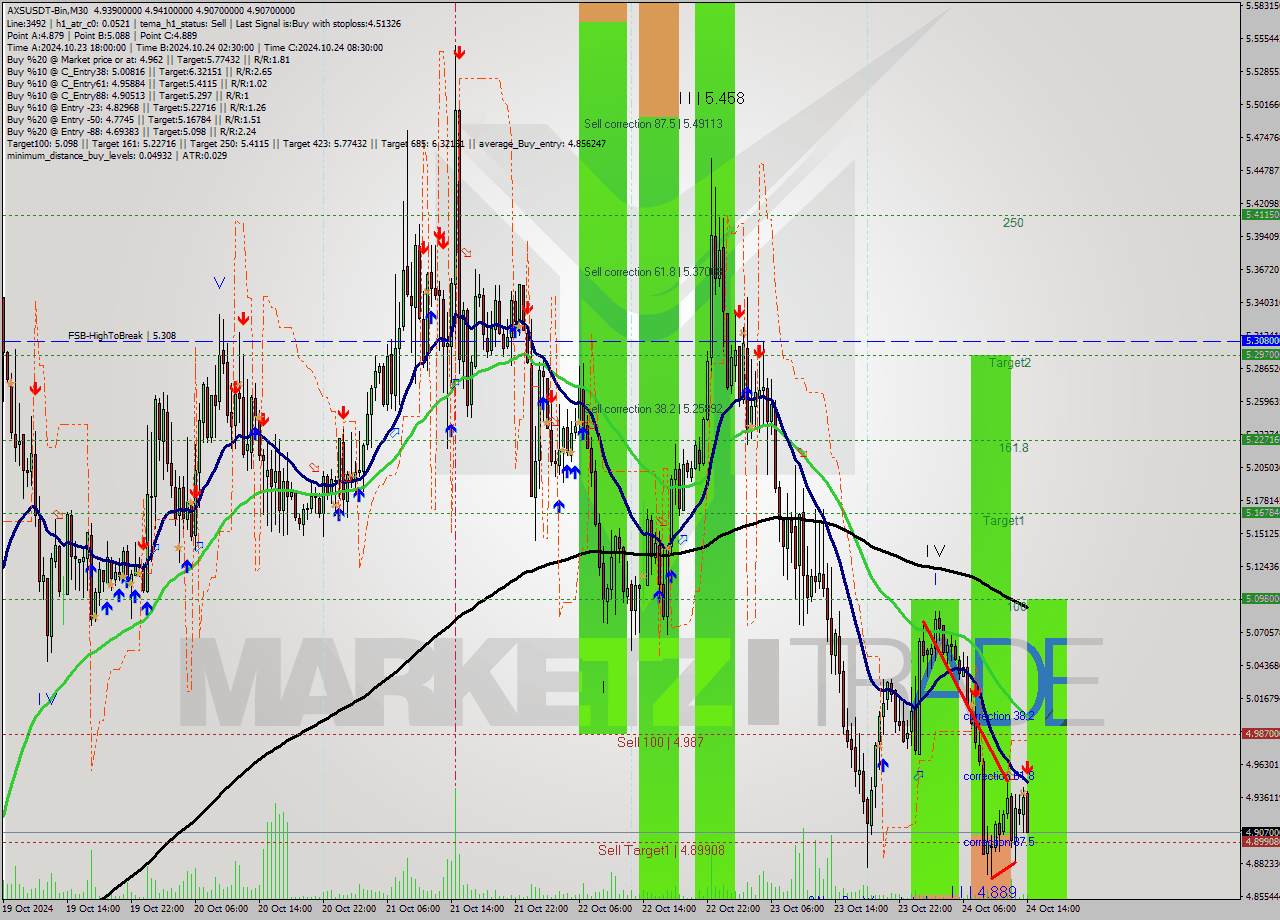Click the red 4.98700 price tag

(1260, 733)
